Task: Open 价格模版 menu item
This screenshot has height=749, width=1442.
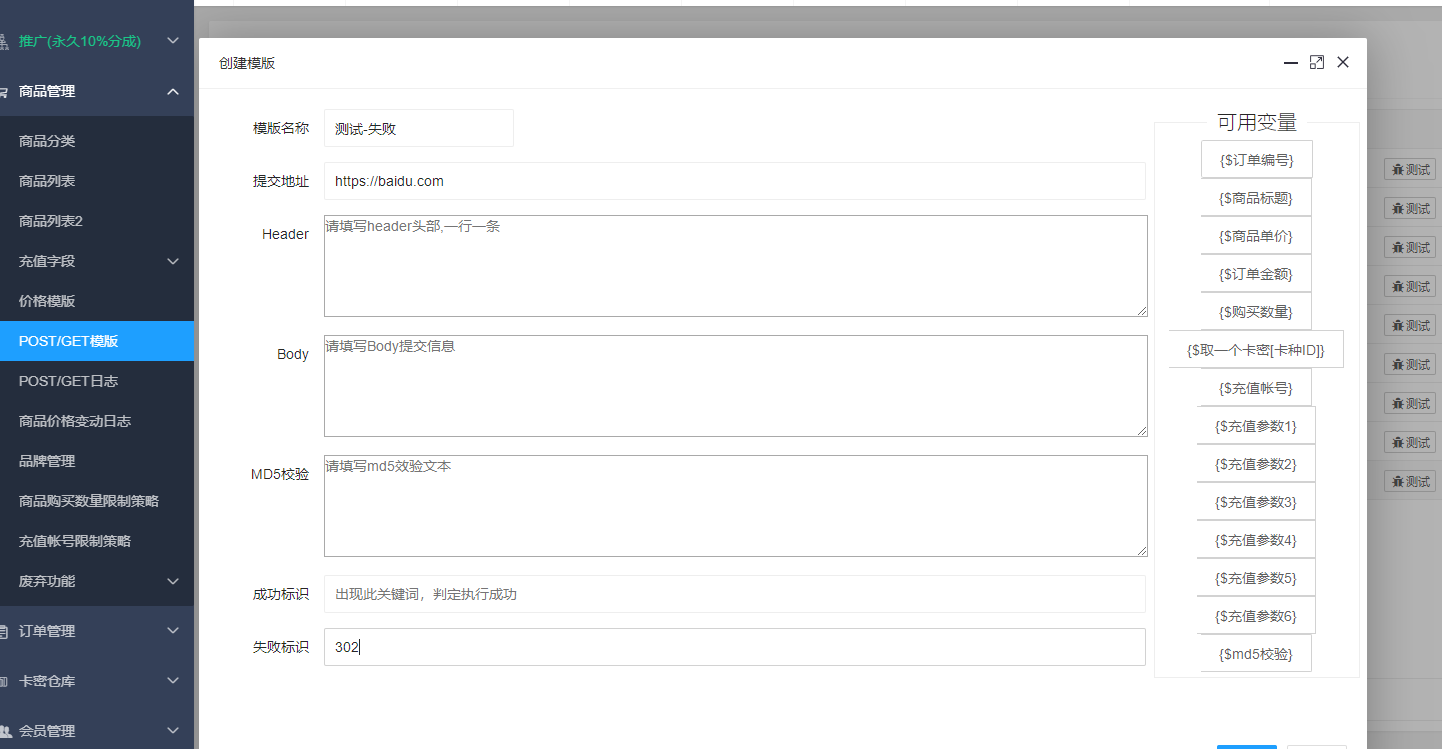Action: click(97, 301)
